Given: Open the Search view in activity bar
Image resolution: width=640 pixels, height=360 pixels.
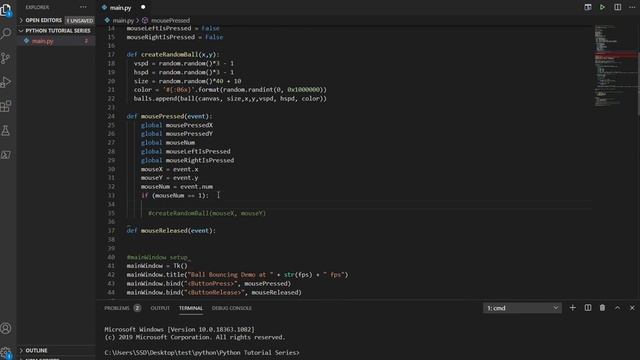Looking at the screenshot, I should pos(6,33).
